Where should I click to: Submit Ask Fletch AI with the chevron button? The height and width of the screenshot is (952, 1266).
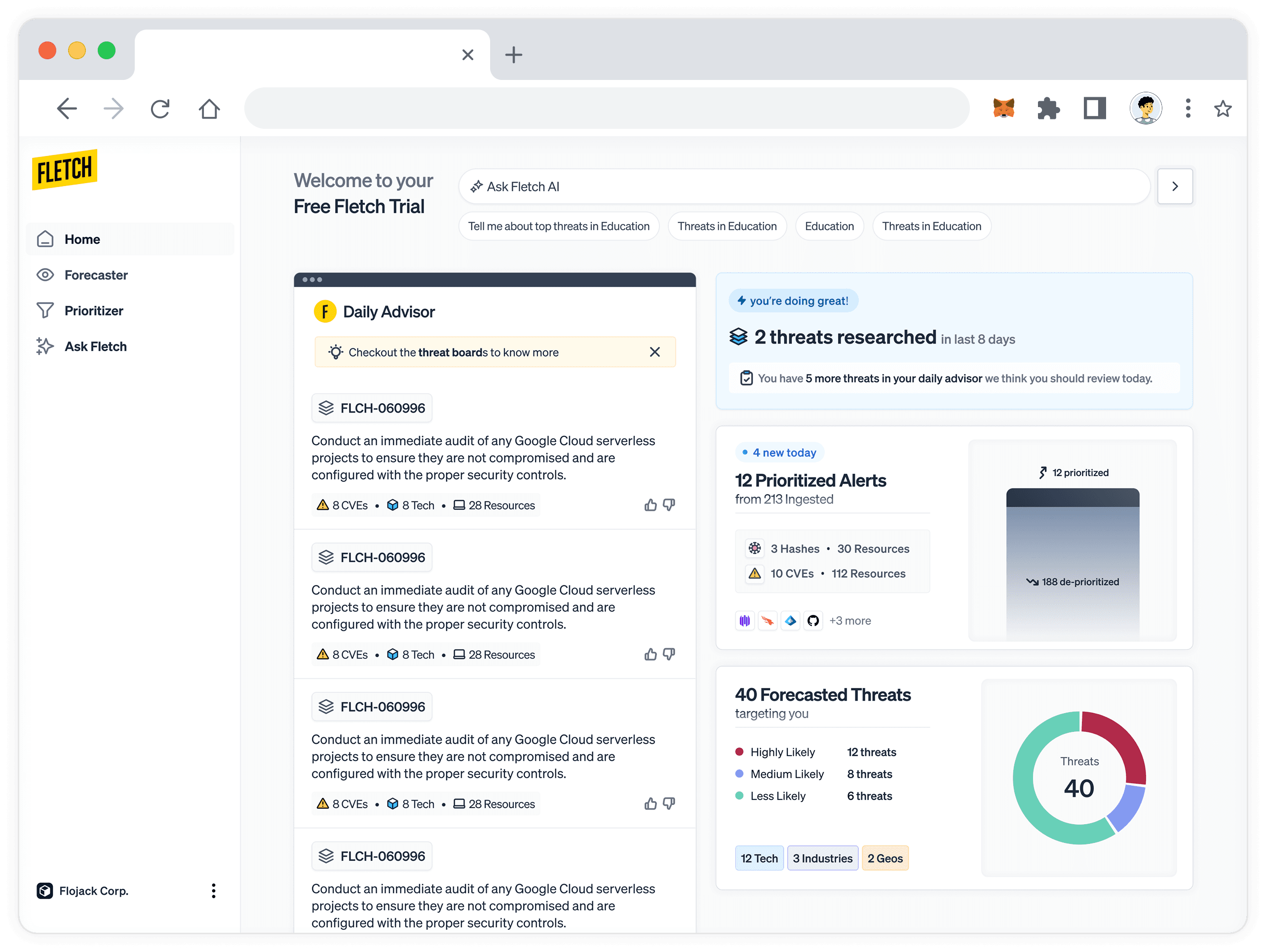(x=1175, y=187)
